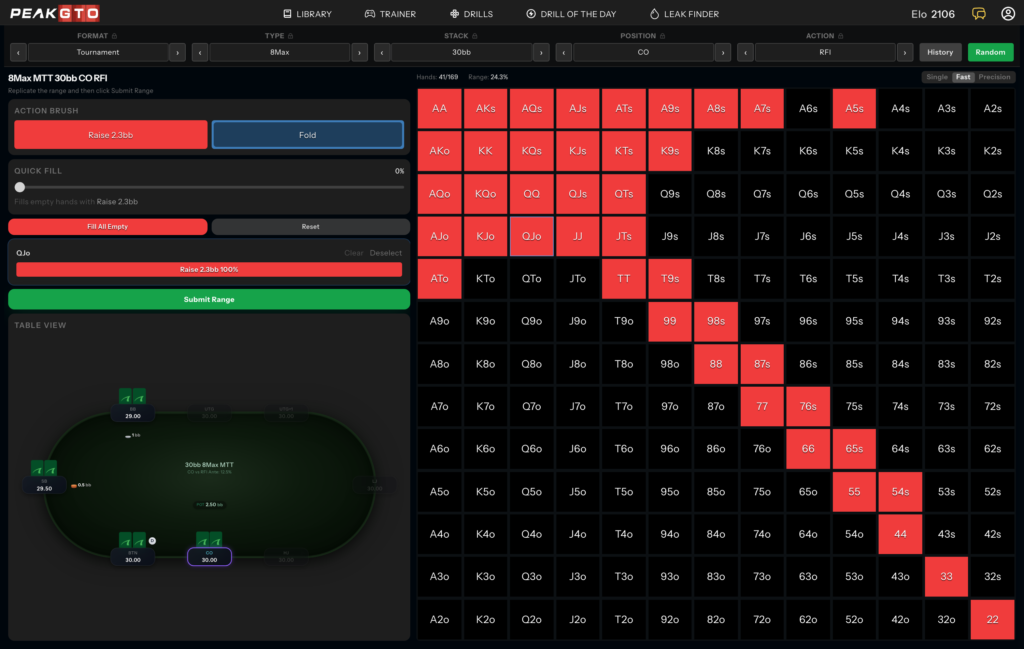The width and height of the screenshot is (1024, 649).
Task: Toggle the 72o hand cell
Action: click(761, 619)
